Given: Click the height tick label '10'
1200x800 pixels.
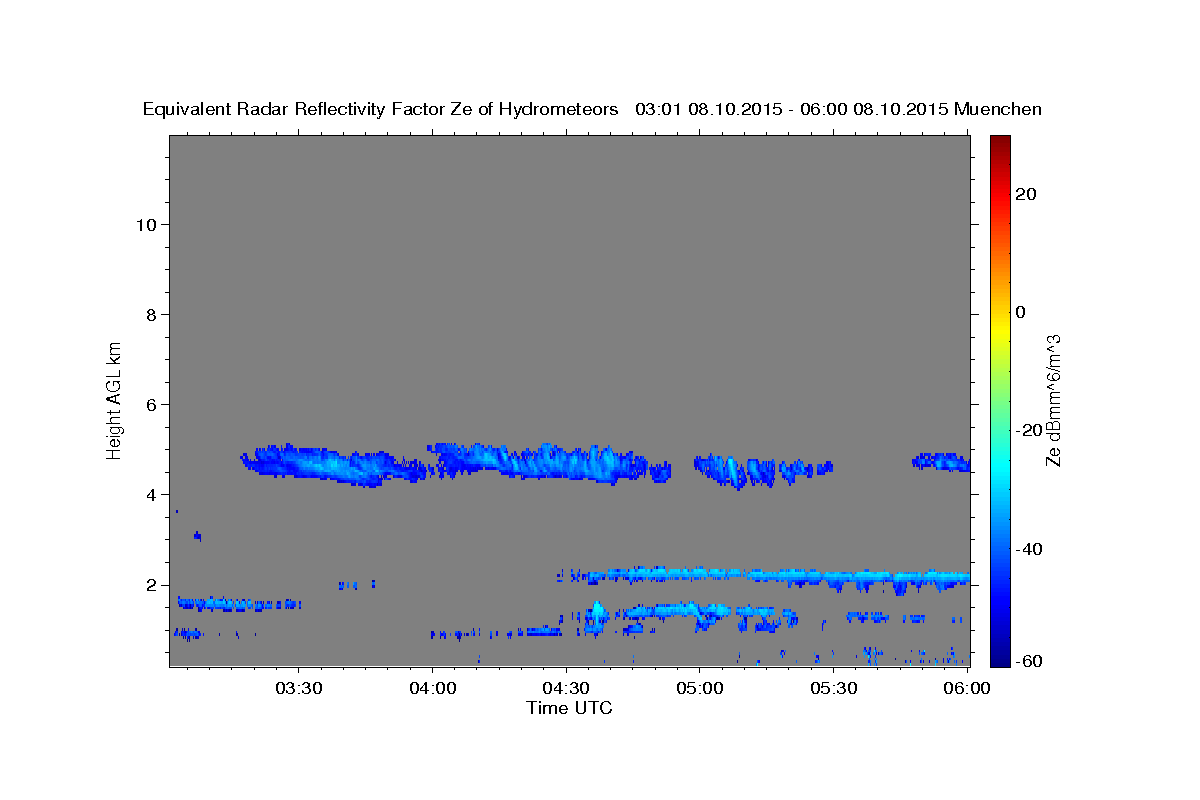Looking at the screenshot, I should (146, 224).
